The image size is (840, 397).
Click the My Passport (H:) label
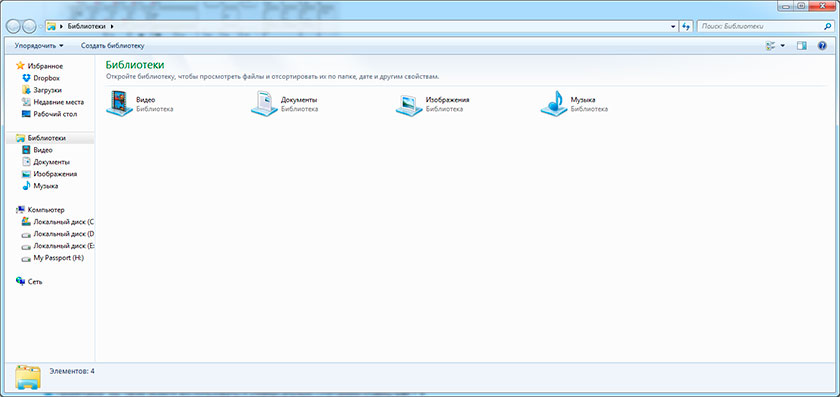coord(59,258)
